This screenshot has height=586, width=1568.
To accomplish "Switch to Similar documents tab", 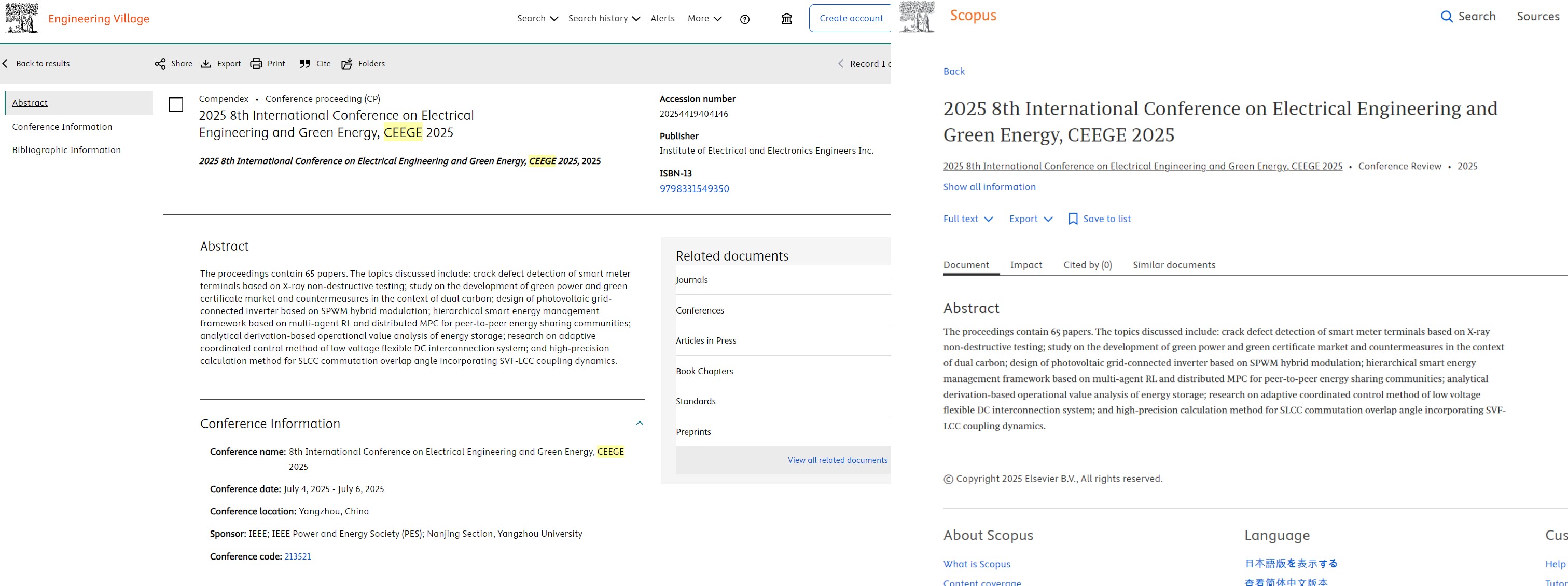I will click(1174, 265).
